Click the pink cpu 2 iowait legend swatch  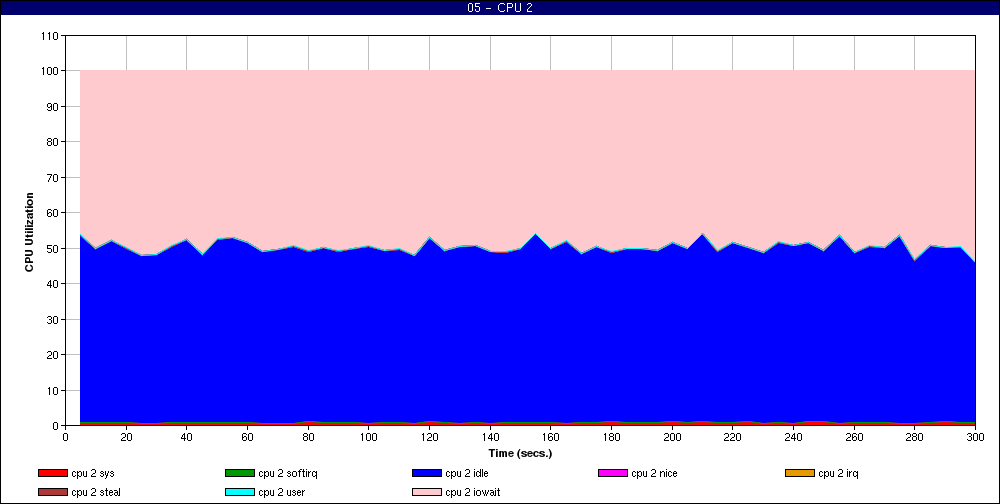[x=427, y=492]
